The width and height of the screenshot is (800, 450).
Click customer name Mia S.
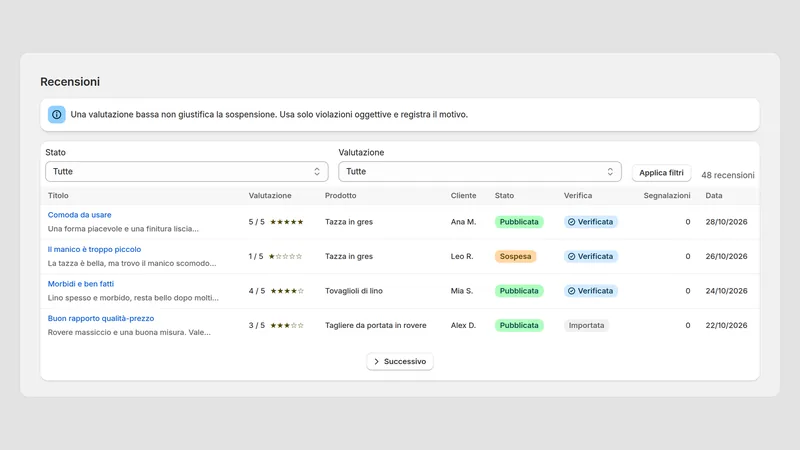pos(462,291)
